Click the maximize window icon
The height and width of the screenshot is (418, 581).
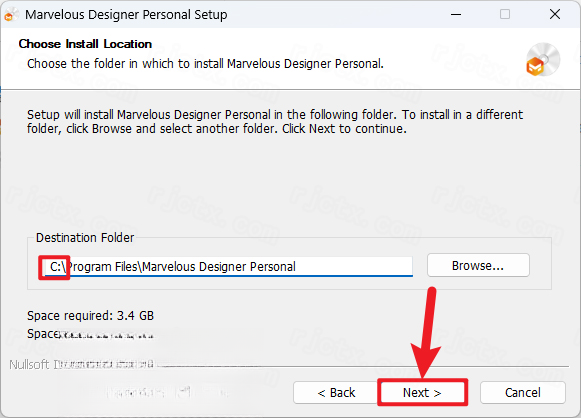[x=505, y=14]
